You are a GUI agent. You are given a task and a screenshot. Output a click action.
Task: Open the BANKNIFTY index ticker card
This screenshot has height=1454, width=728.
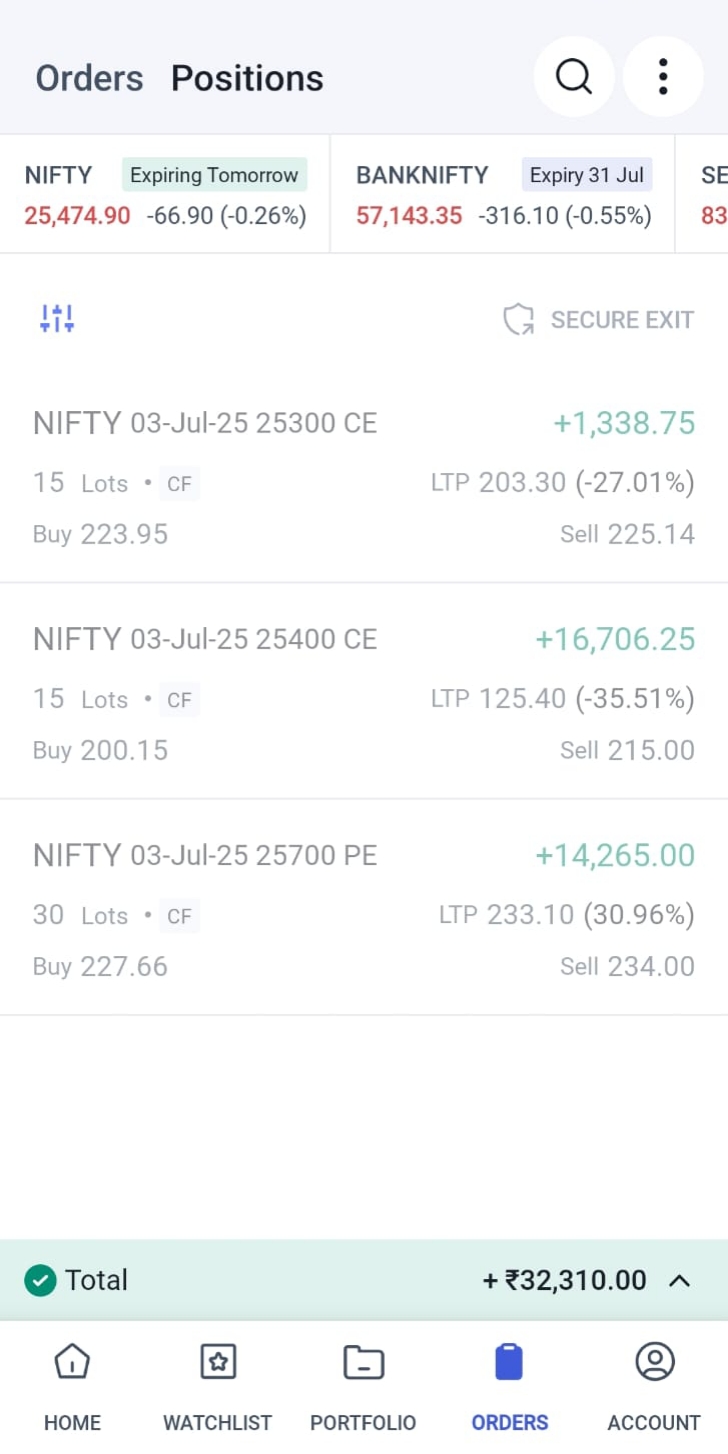pyautogui.click(x=503, y=194)
